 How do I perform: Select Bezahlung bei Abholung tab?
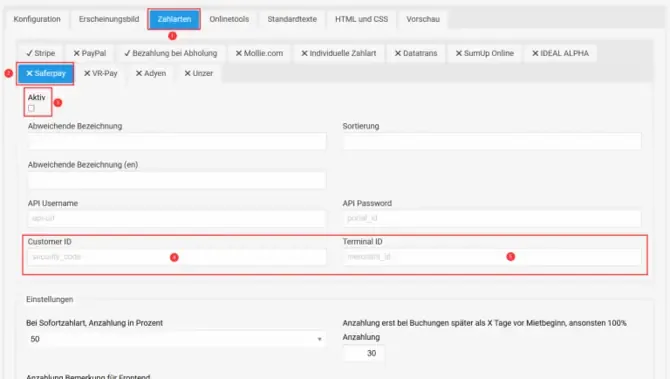171,53
